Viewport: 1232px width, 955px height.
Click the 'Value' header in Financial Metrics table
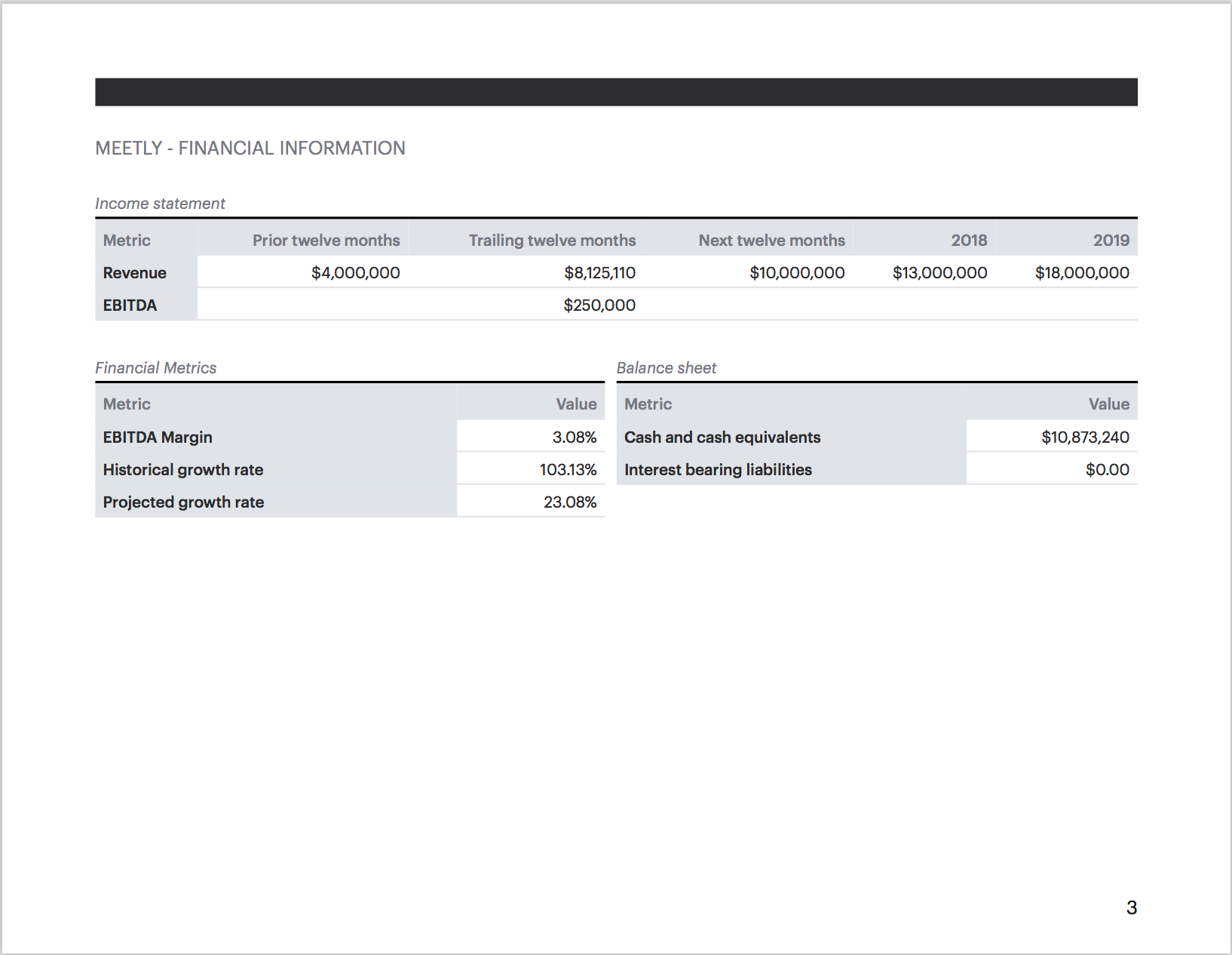[x=577, y=404]
